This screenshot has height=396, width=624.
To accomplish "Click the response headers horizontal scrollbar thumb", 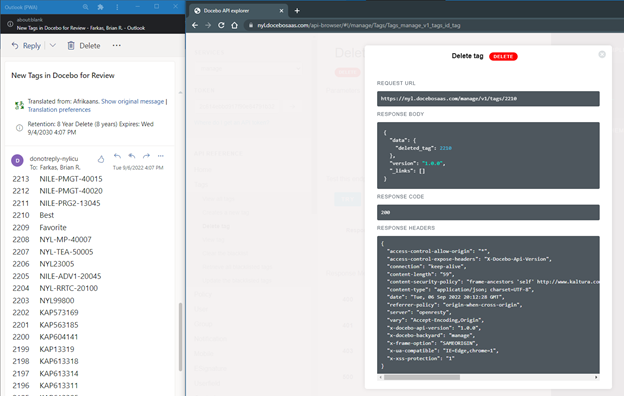I will coord(421,377).
